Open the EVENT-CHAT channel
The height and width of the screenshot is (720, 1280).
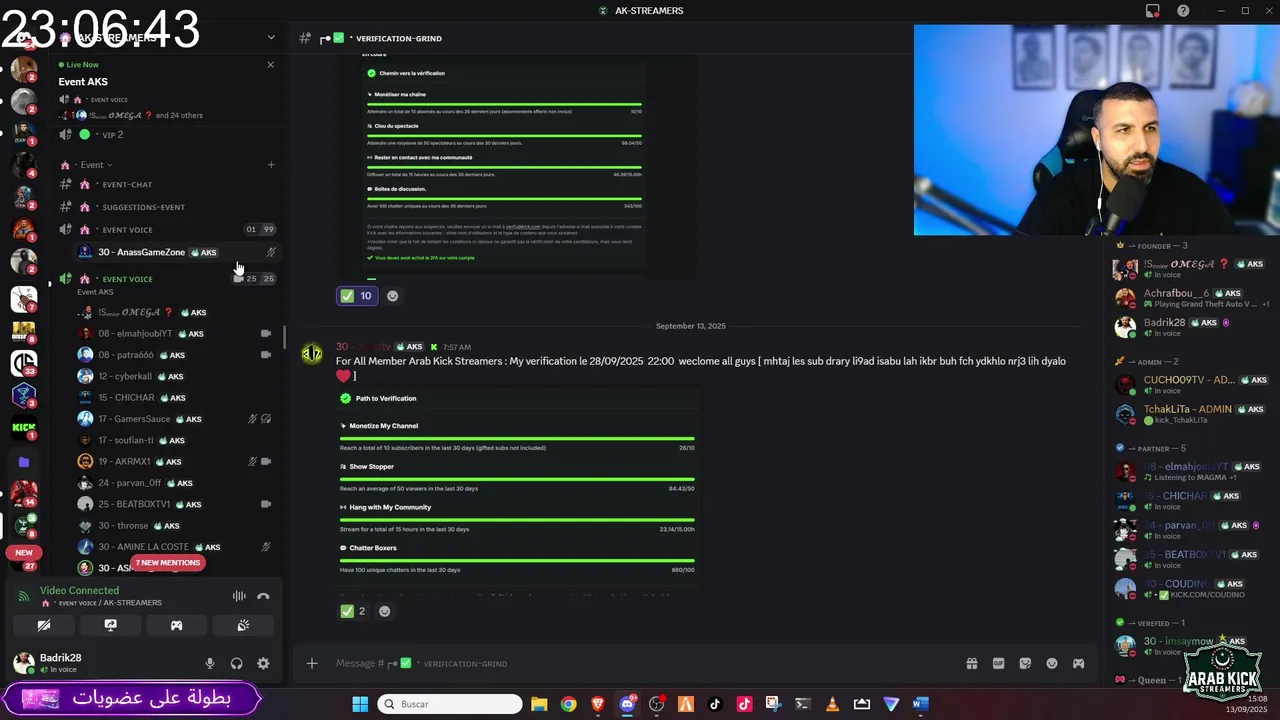click(166, 185)
